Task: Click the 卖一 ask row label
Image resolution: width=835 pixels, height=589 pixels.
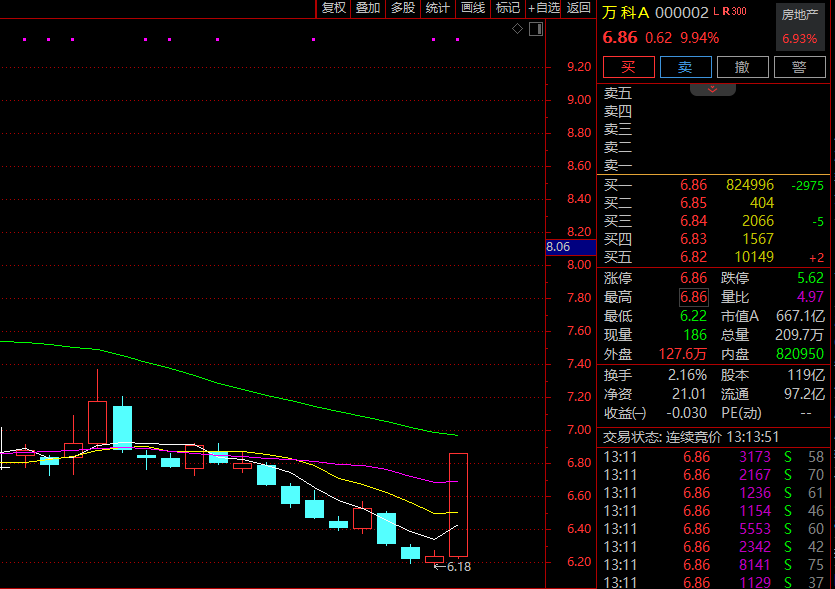Action: 618,166
